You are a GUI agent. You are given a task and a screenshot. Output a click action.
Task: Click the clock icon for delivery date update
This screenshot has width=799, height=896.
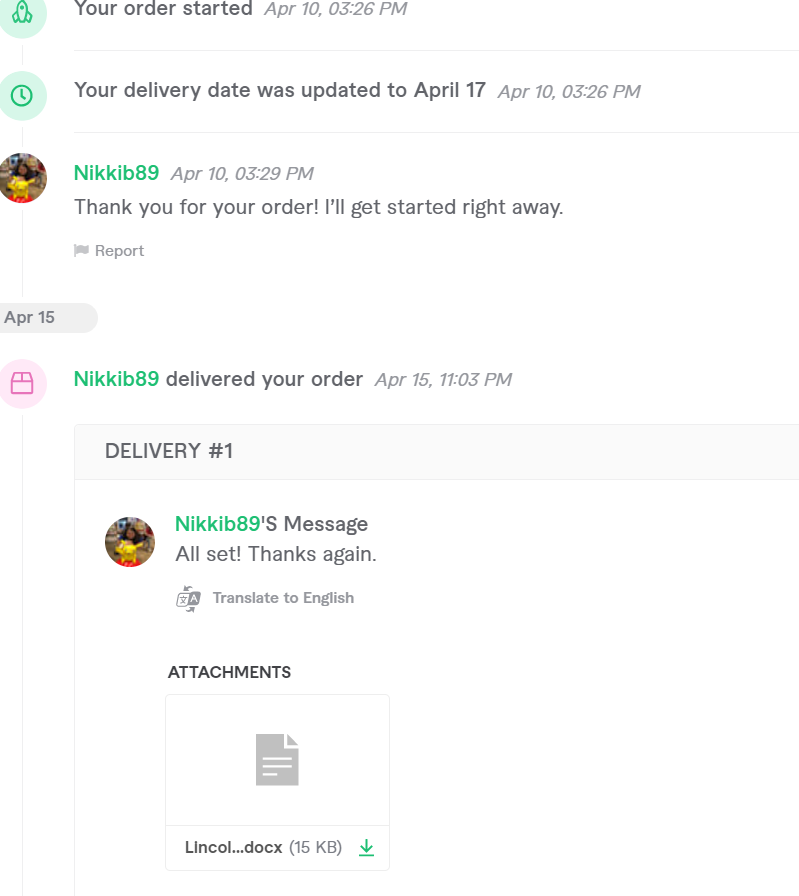[x=22, y=96]
